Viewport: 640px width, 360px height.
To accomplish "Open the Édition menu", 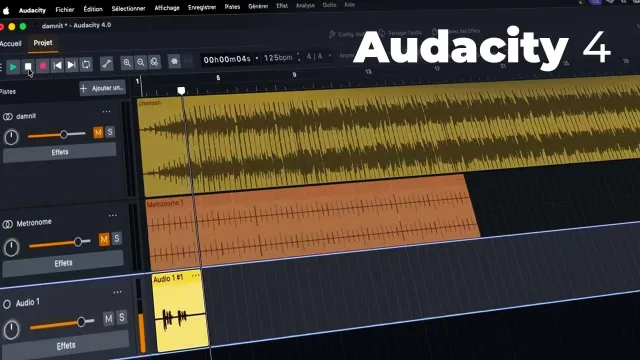I will (93, 9).
